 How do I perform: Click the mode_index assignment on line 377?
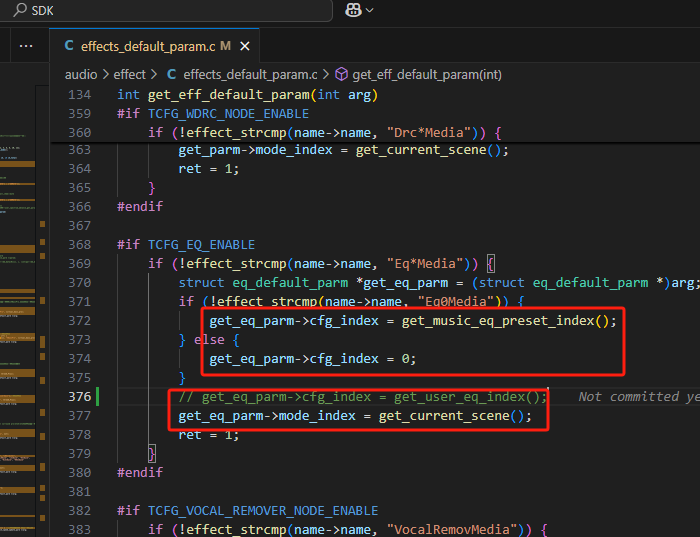click(x=355, y=416)
